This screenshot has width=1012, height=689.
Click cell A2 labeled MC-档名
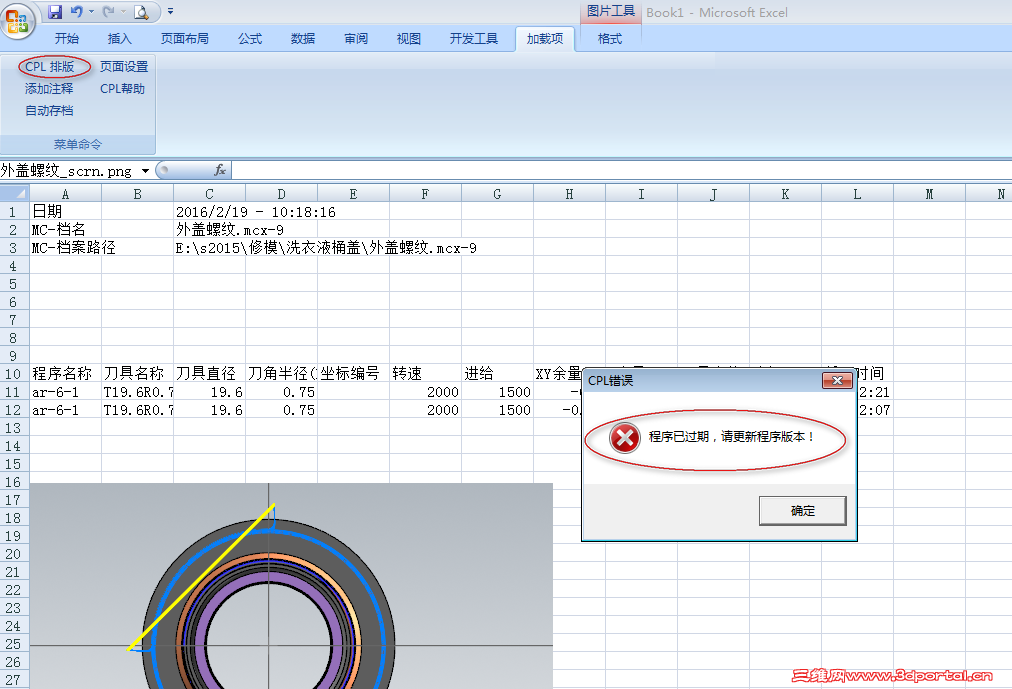click(x=65, y=230)
